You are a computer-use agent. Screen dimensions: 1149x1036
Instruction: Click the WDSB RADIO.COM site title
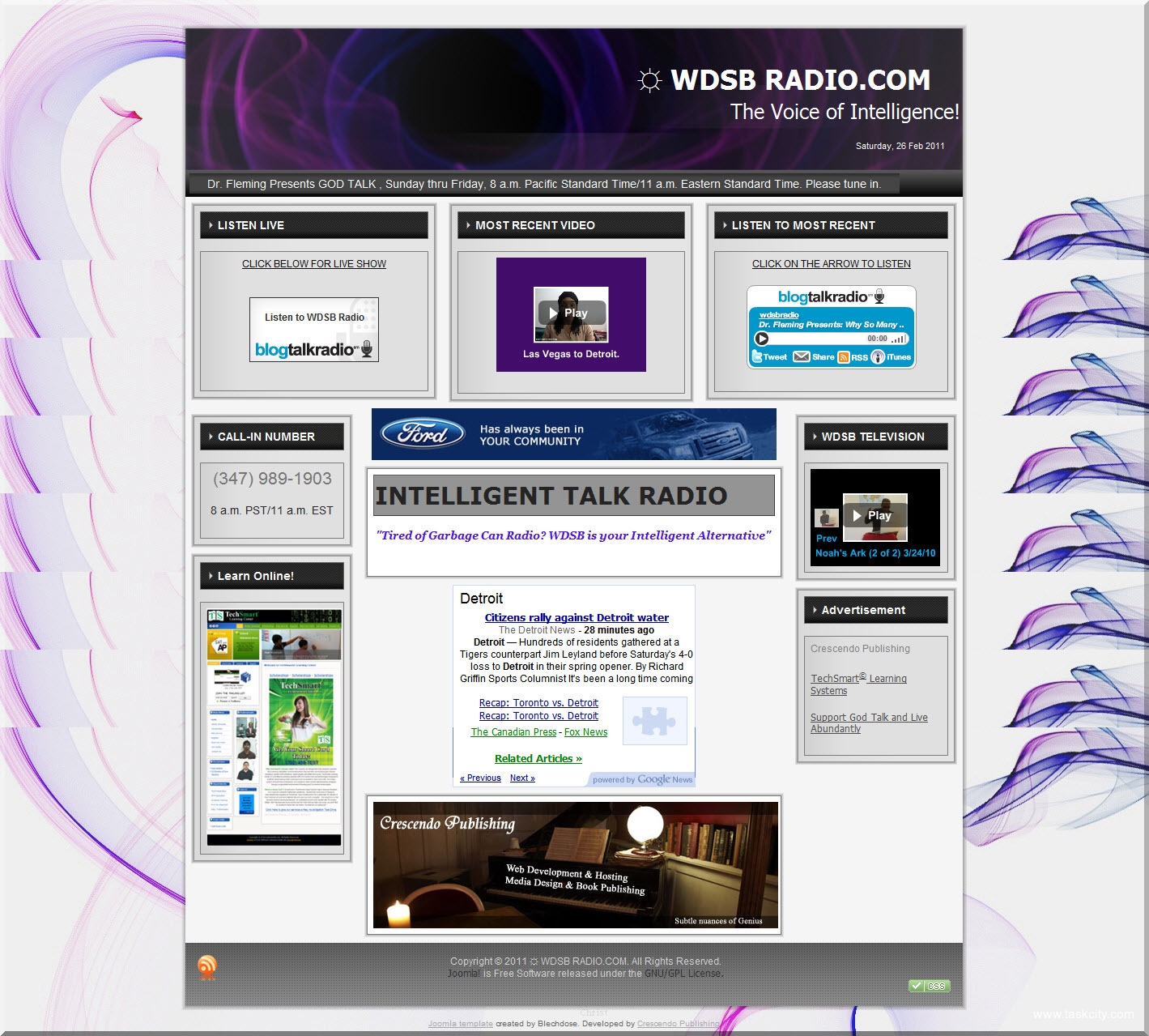801,80
